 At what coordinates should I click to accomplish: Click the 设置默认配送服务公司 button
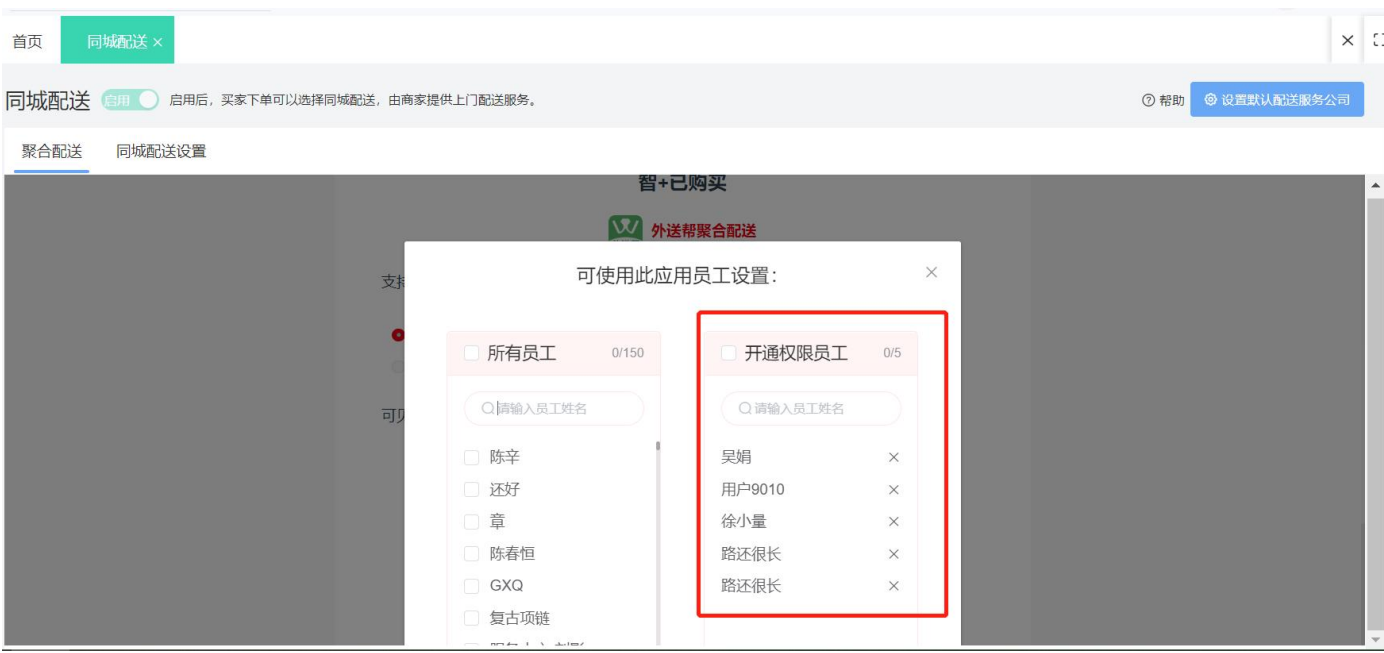pyautogui.click(x=1277, y=100)
